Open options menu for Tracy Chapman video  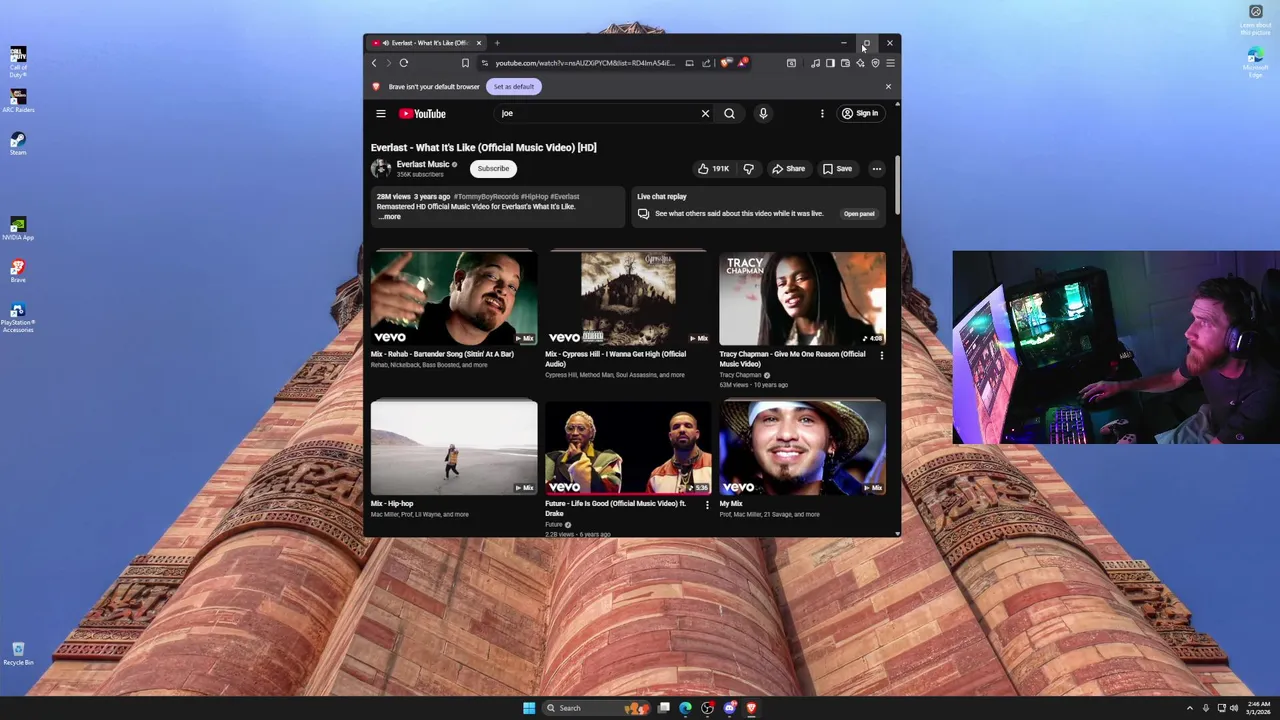click(881, 356)
